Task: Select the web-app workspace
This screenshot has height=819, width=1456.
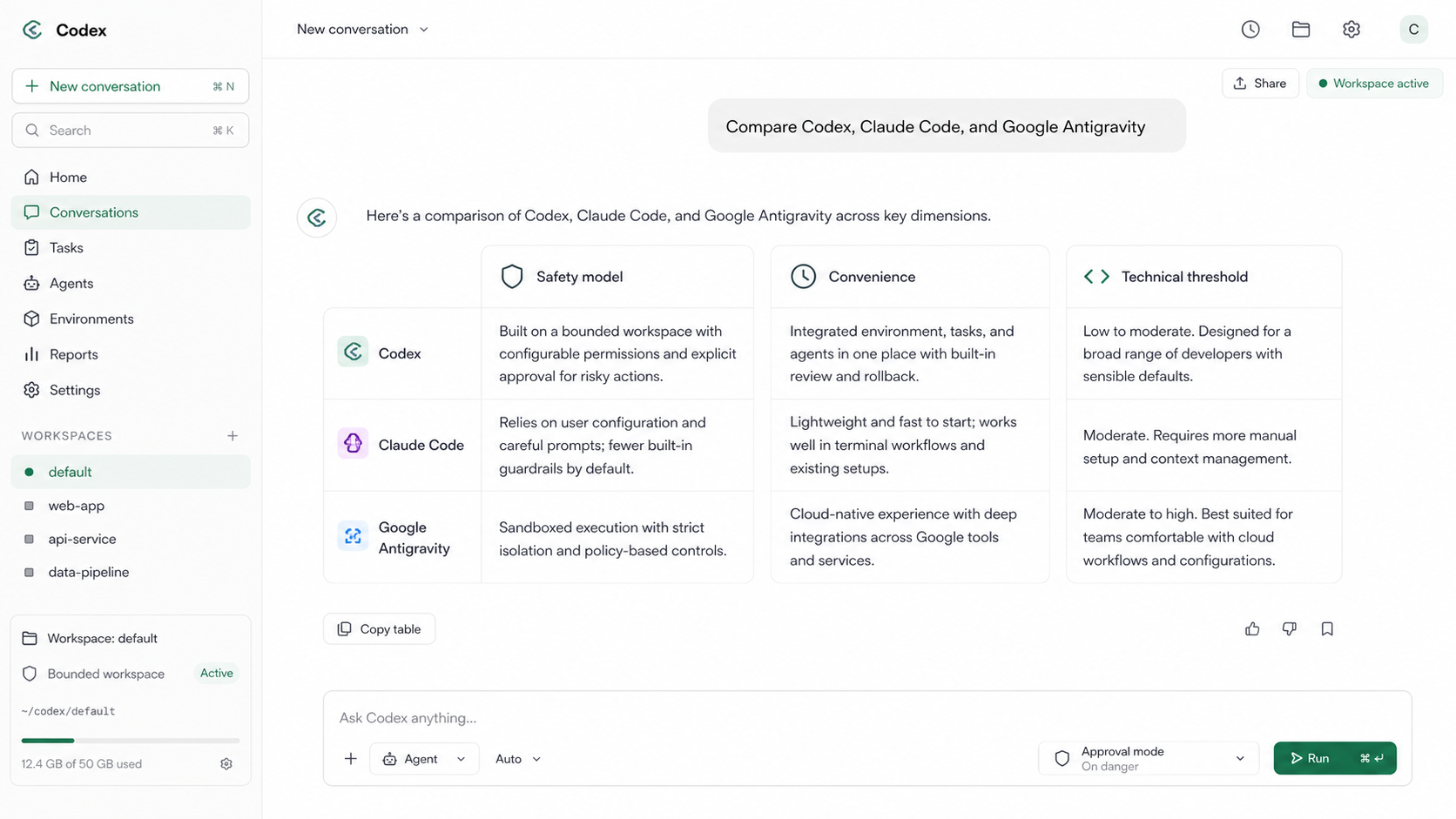Action: coord(131,506)
